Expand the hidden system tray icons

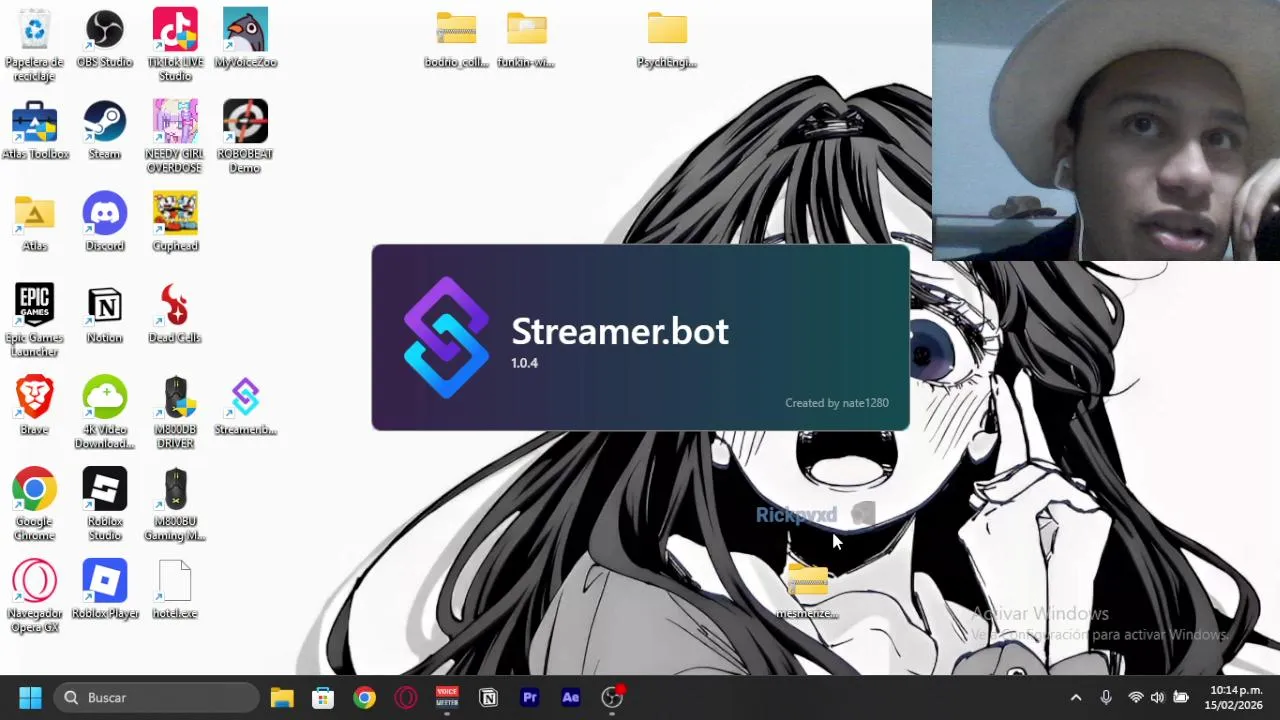[x=1076, y=697]
